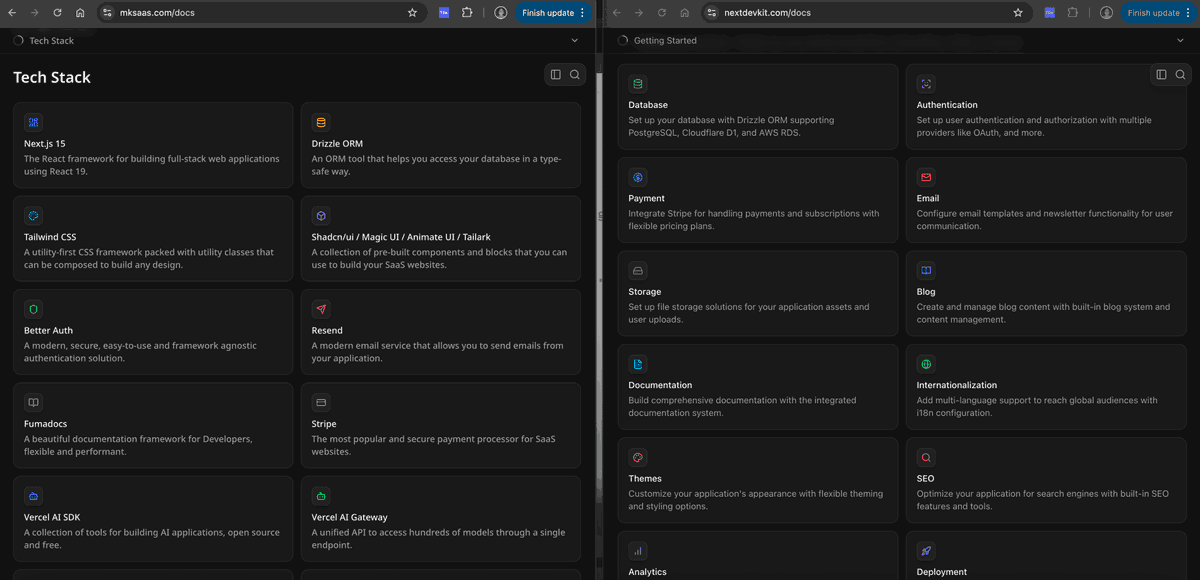The height and width of the screenshot is (580, 1200).
Task: Open Chrome menu in mksaas window
Action: coord(582,13)
